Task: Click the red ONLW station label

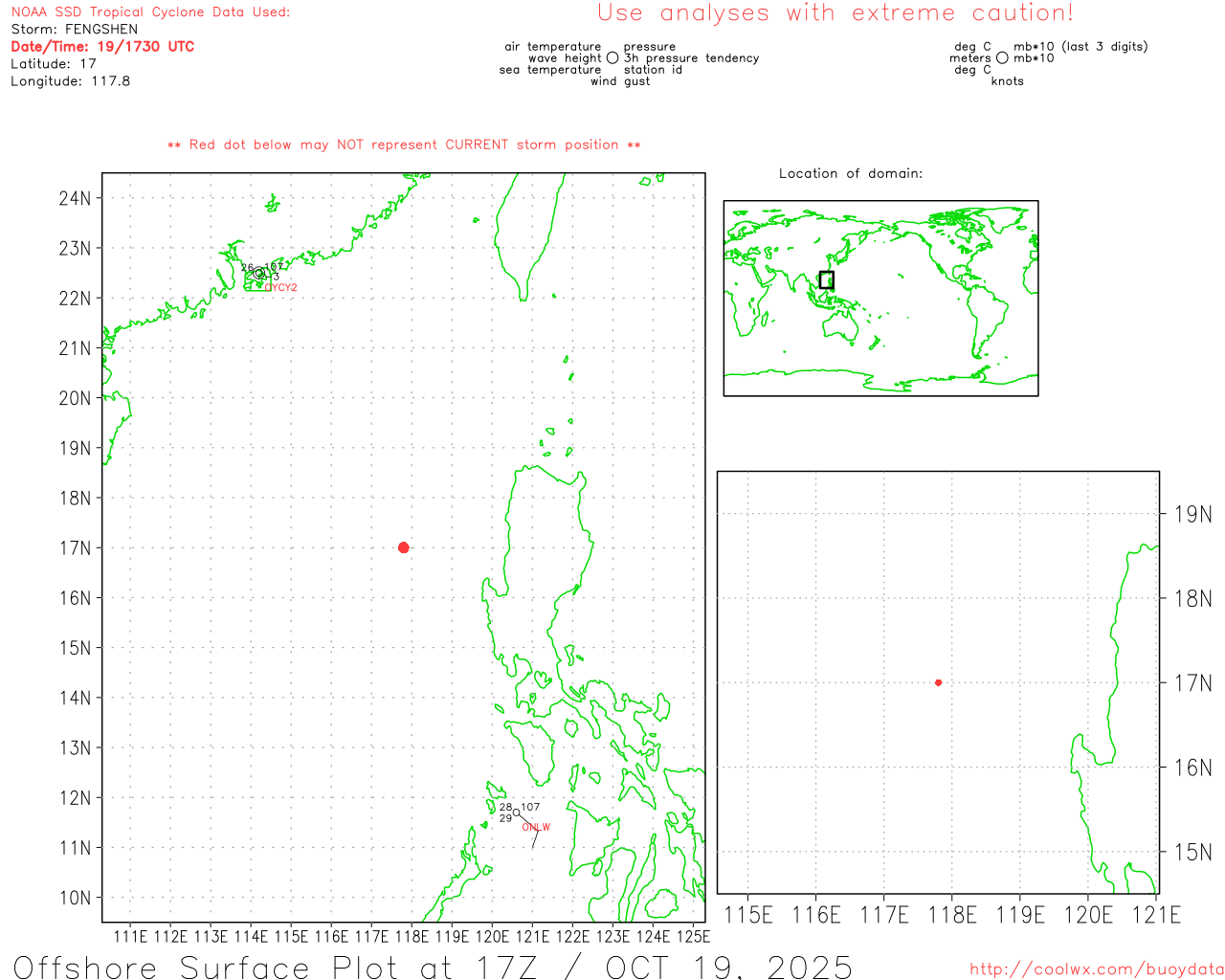Action: point(536,827)
